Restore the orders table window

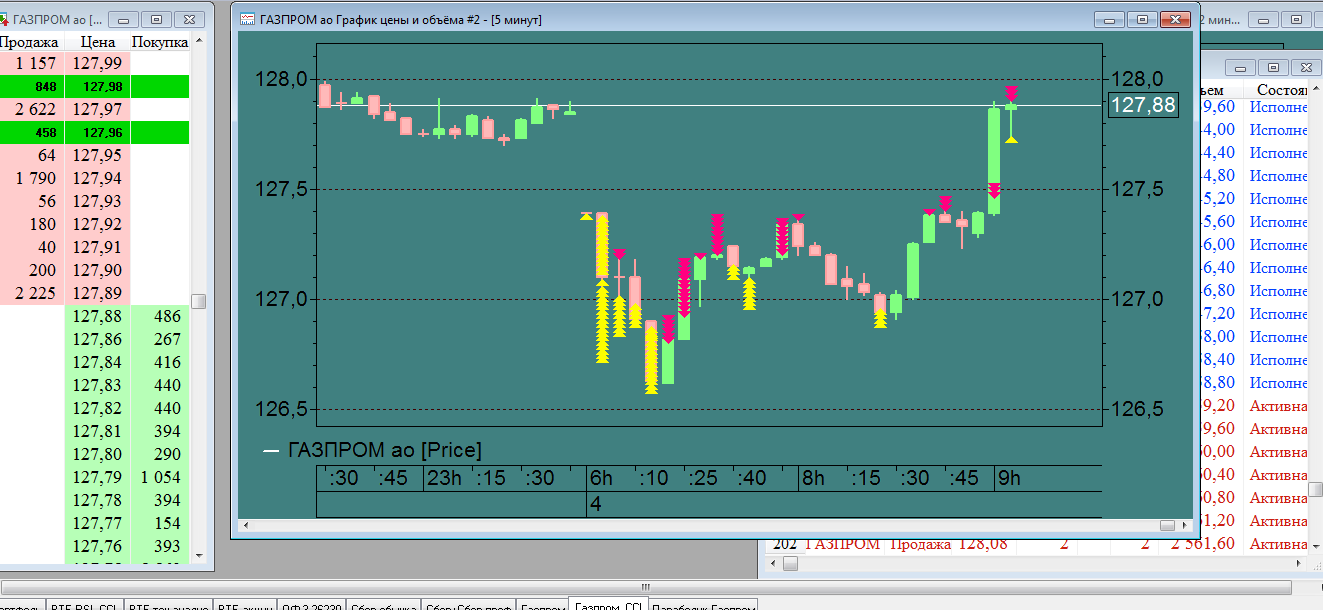click(1272, 67)
